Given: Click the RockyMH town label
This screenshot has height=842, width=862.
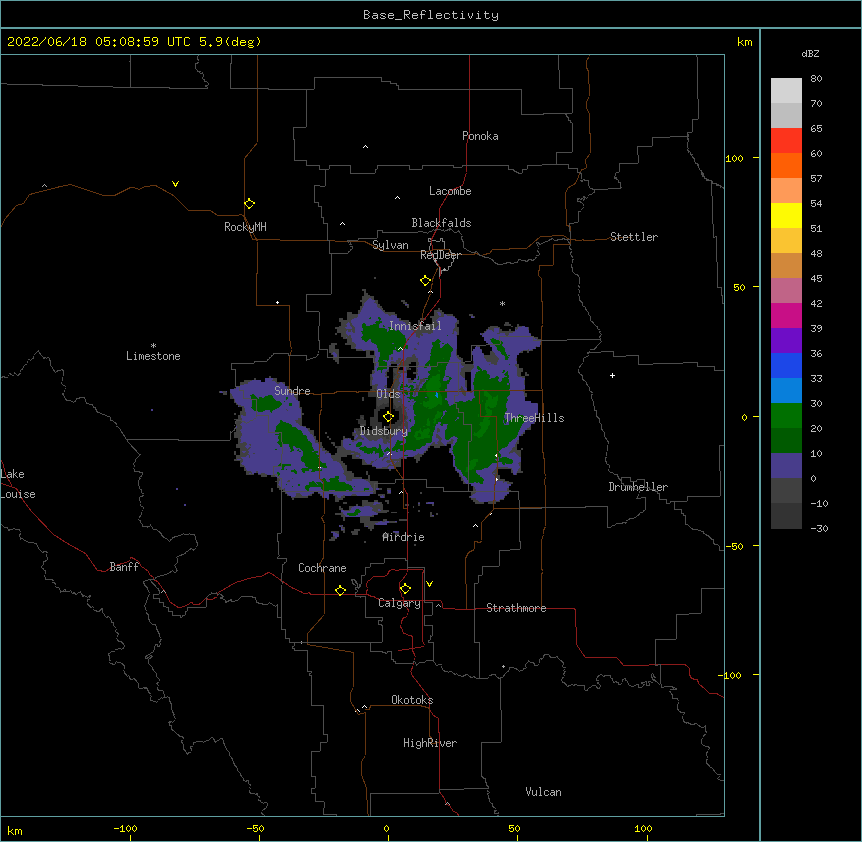Looking at the screenshot, I should (245, 227).
